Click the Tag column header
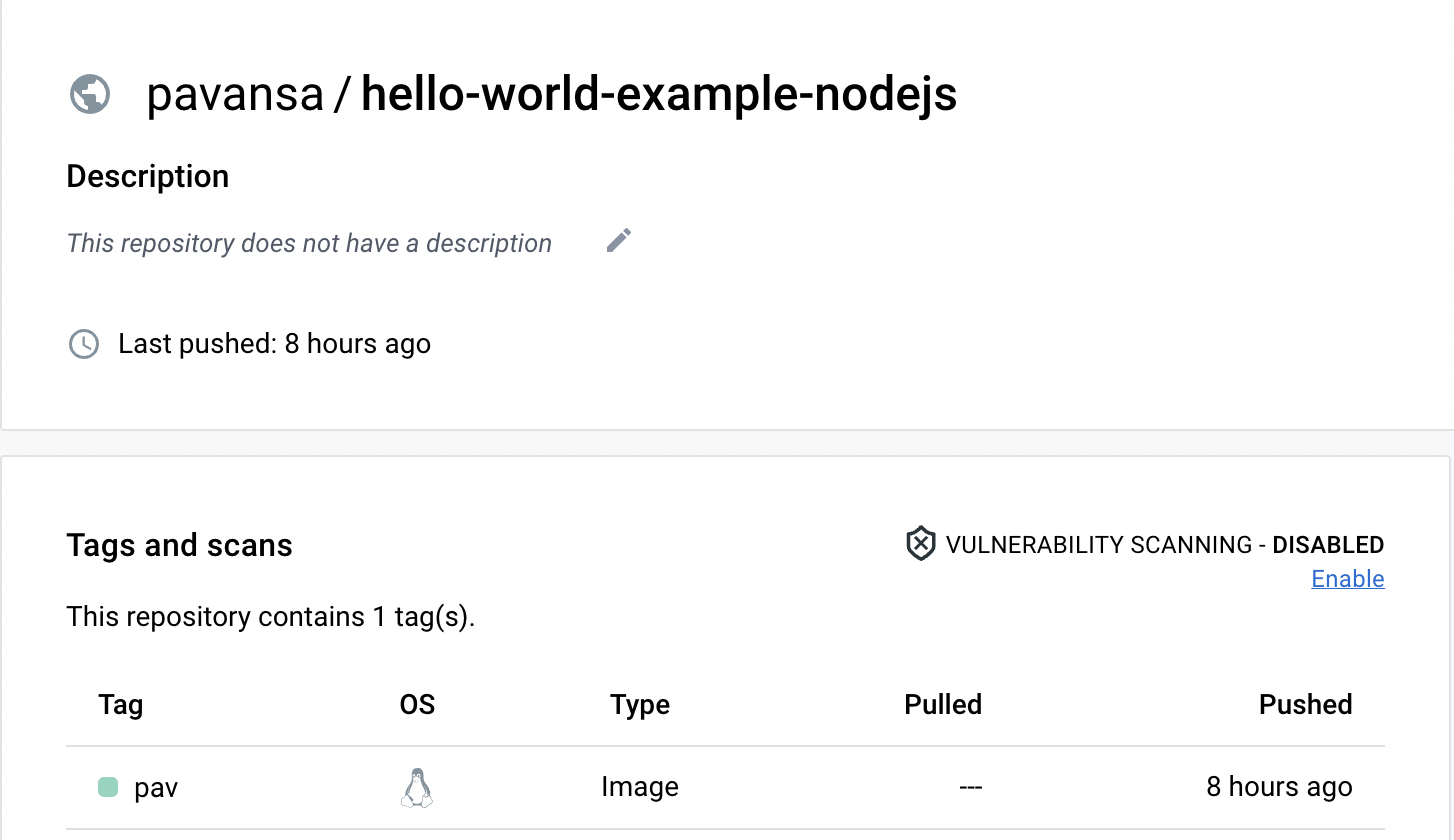 120,704
